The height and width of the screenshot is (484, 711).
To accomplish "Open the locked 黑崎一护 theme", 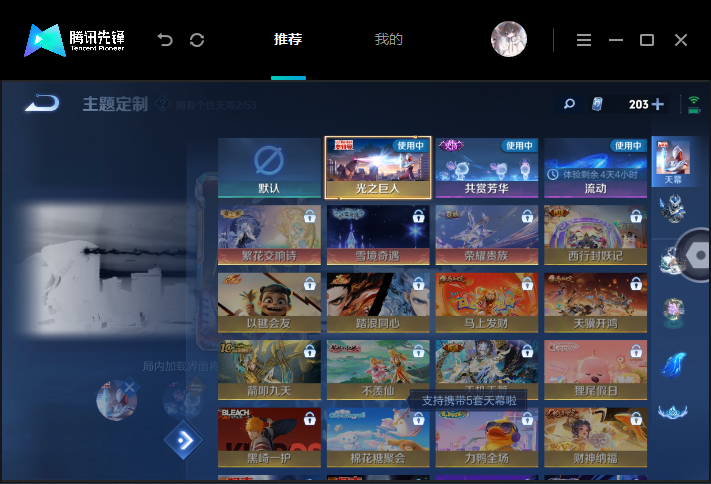I will pos(269,437).
